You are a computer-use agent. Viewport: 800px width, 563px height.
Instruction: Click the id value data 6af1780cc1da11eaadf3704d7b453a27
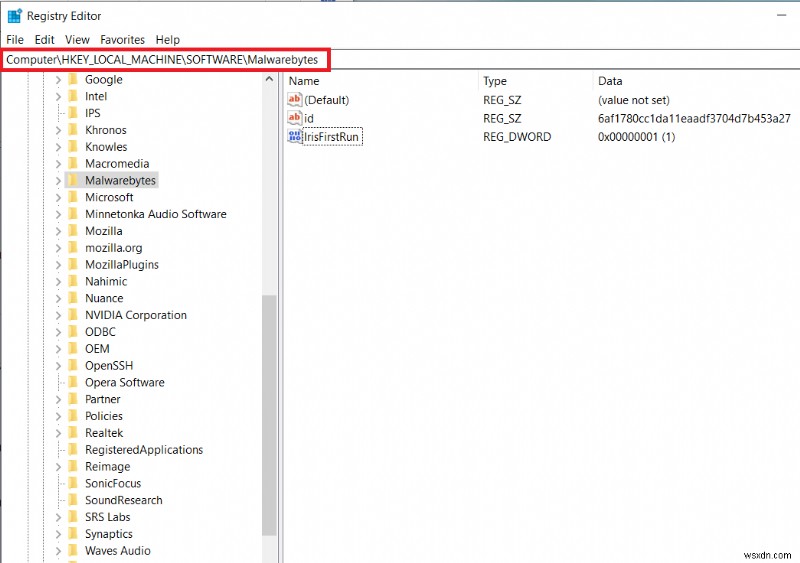point(694,118)
